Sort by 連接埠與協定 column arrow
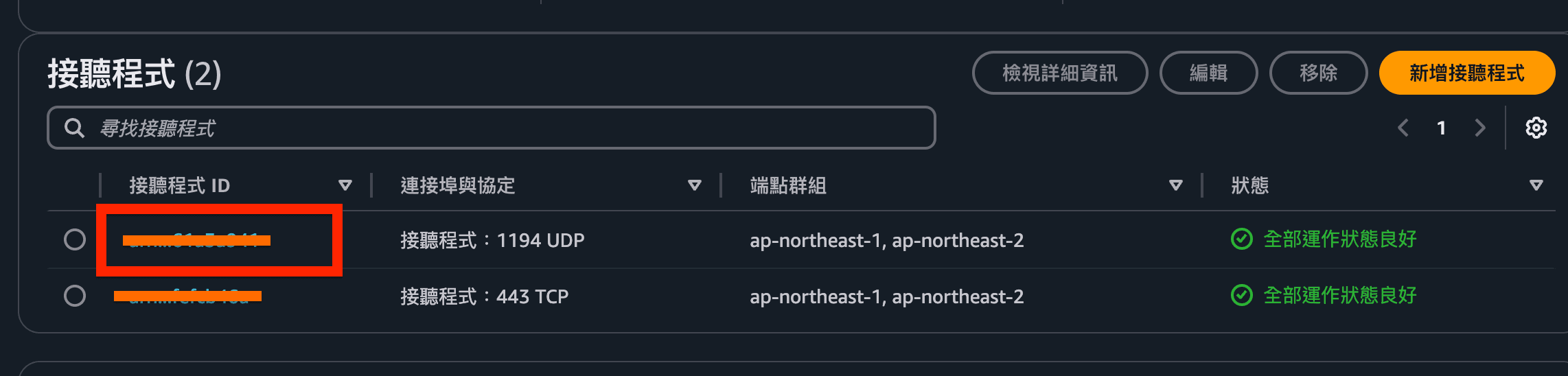Image resolution: width=1568 pixels, height=376 pixels. pyautogui.click(x=695, y=185)
